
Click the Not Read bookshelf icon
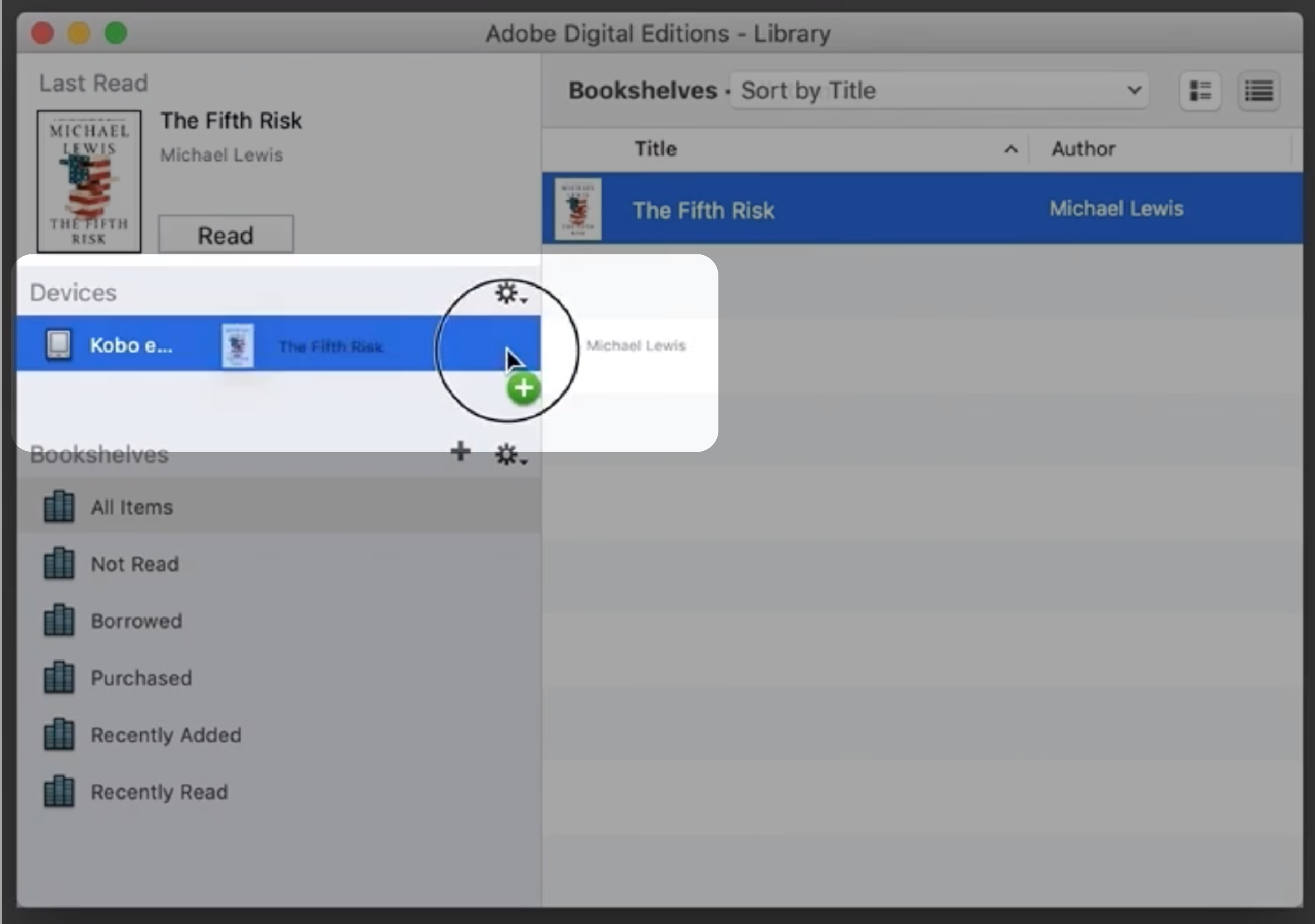click(57, 562)
